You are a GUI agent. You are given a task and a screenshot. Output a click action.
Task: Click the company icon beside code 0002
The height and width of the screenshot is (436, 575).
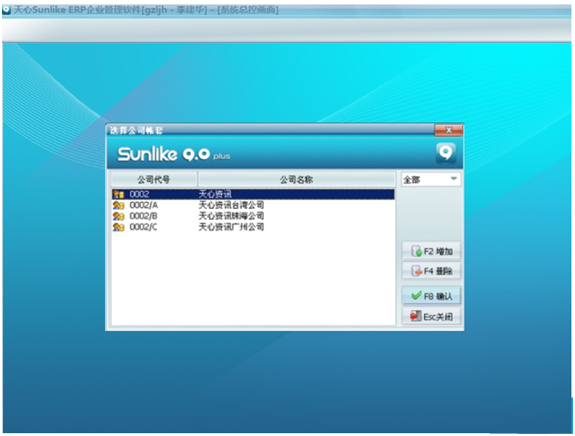118,194
